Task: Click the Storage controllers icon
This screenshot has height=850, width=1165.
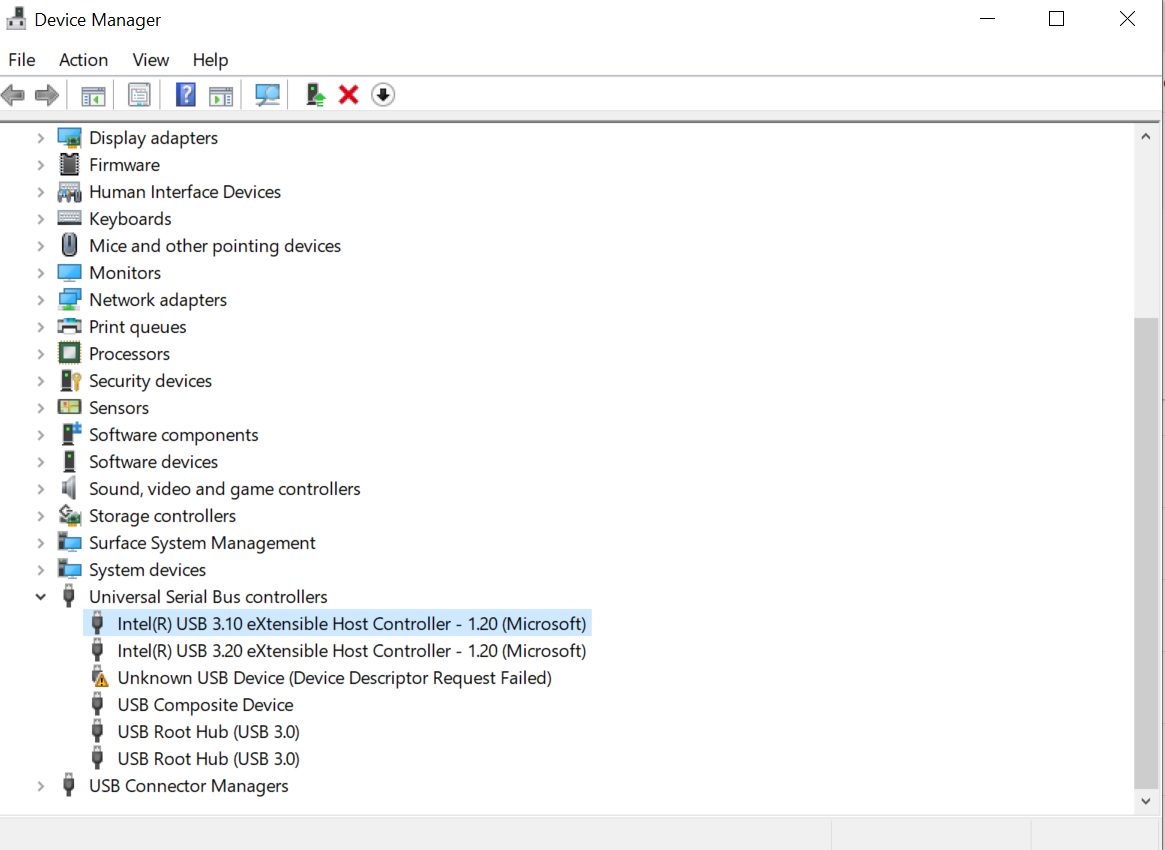Action: coord(69,516)
